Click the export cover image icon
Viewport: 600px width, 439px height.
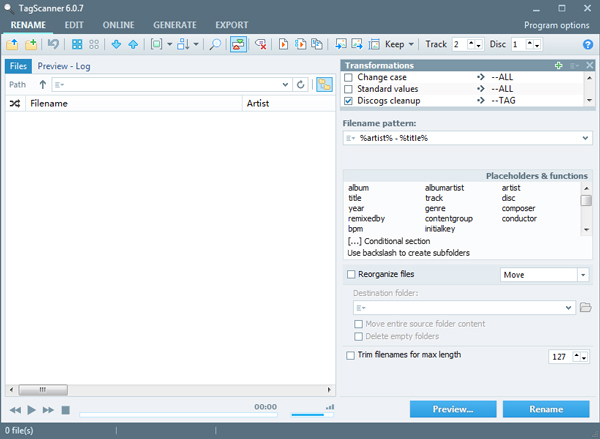(357, 44)
